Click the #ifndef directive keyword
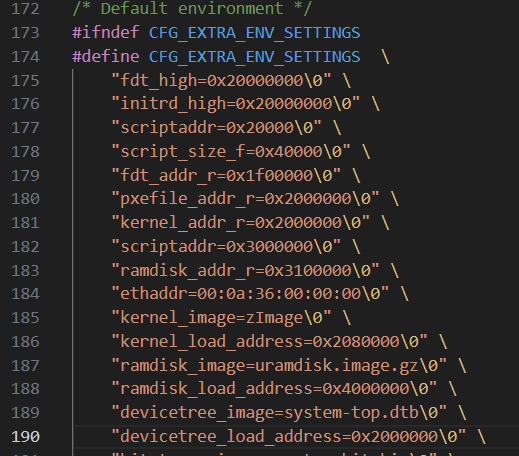519x456 pixels. [x=106, y=33]
